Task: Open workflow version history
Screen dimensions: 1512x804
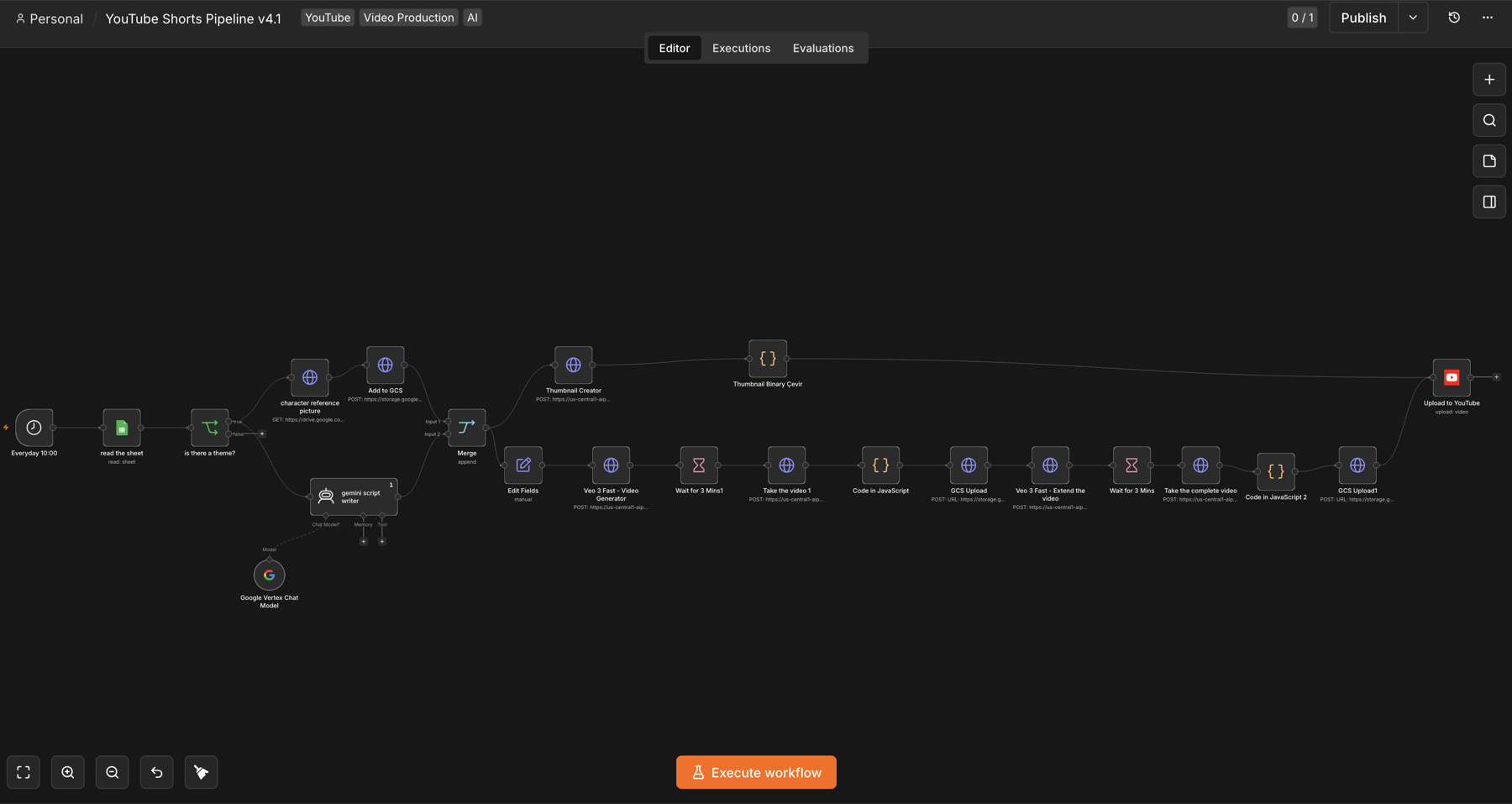Action: (x=1454, y=18)
